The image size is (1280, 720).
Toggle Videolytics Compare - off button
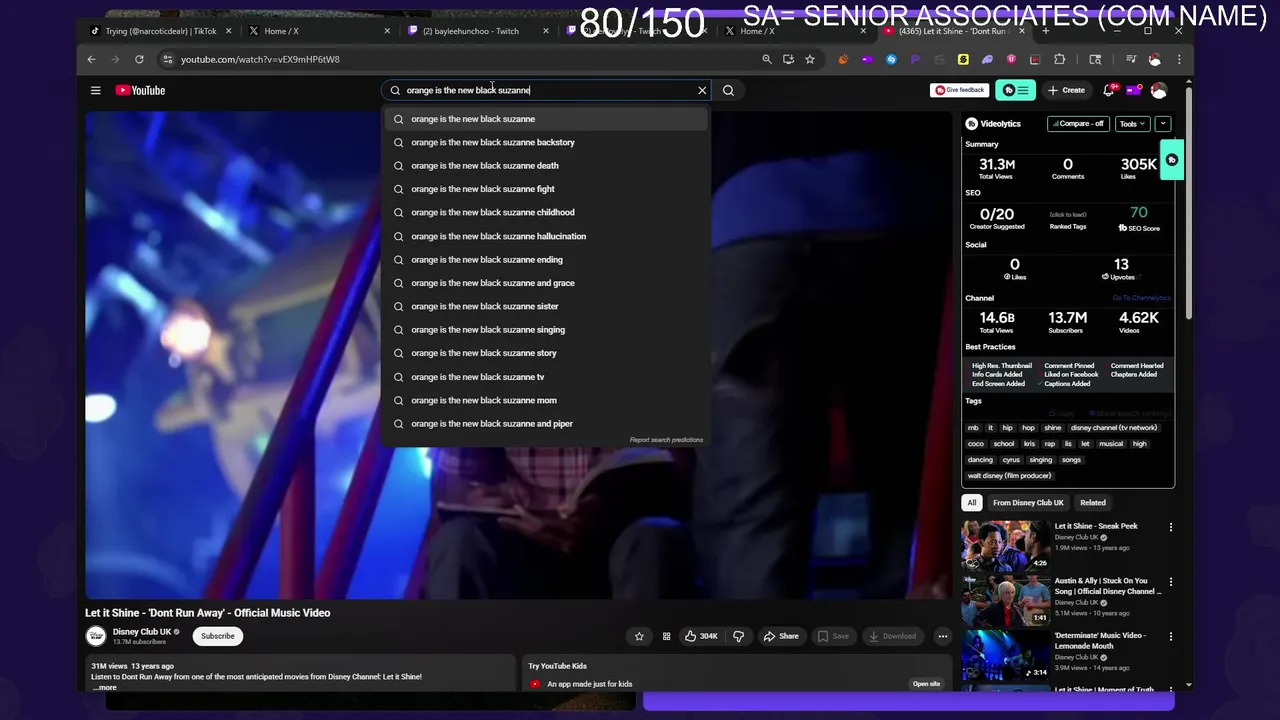(1078, 124)
